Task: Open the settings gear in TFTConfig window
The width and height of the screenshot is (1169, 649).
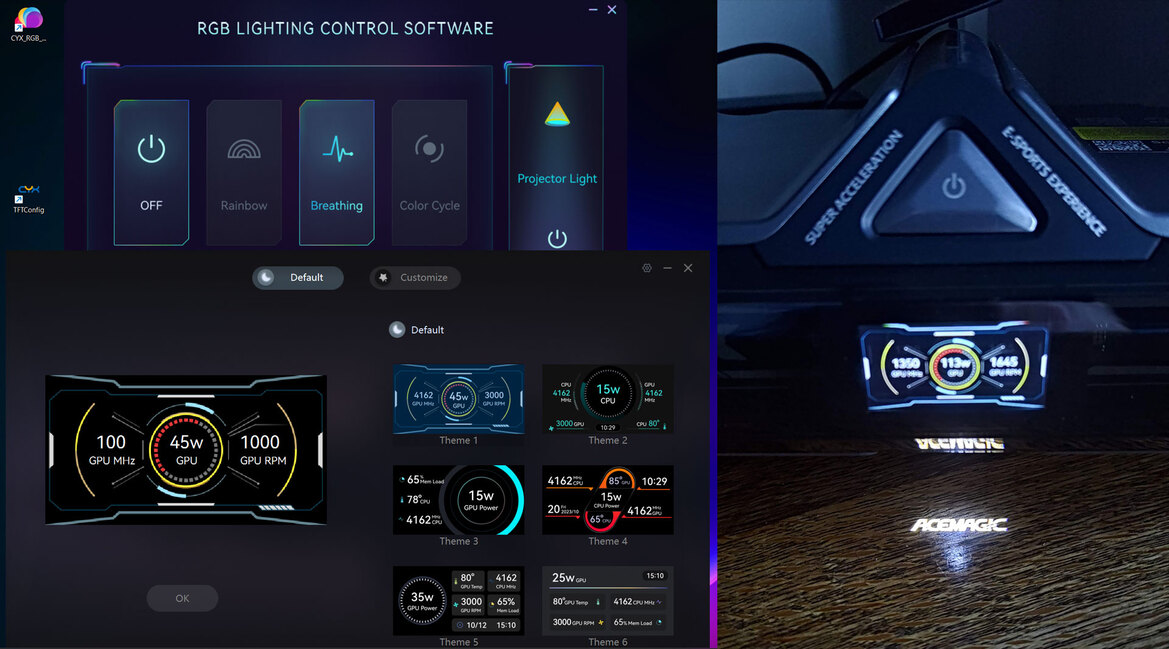Action: point(646,268)
